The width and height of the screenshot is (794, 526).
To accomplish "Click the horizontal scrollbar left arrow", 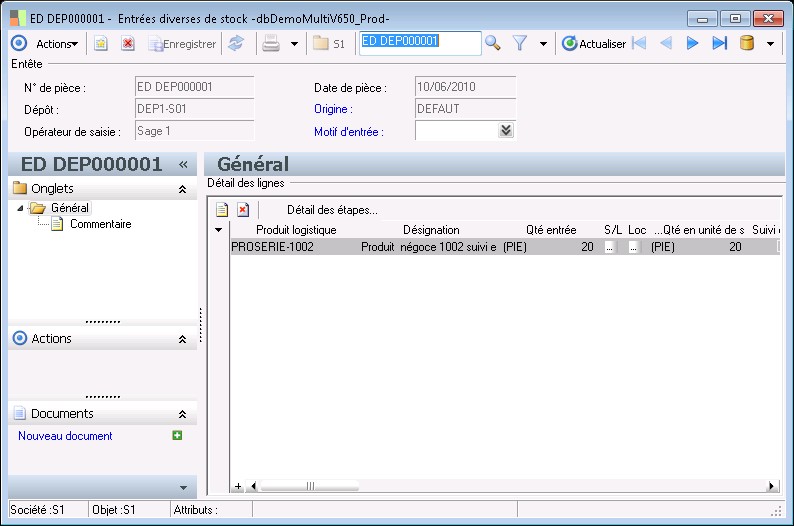I will pos(254,486).
